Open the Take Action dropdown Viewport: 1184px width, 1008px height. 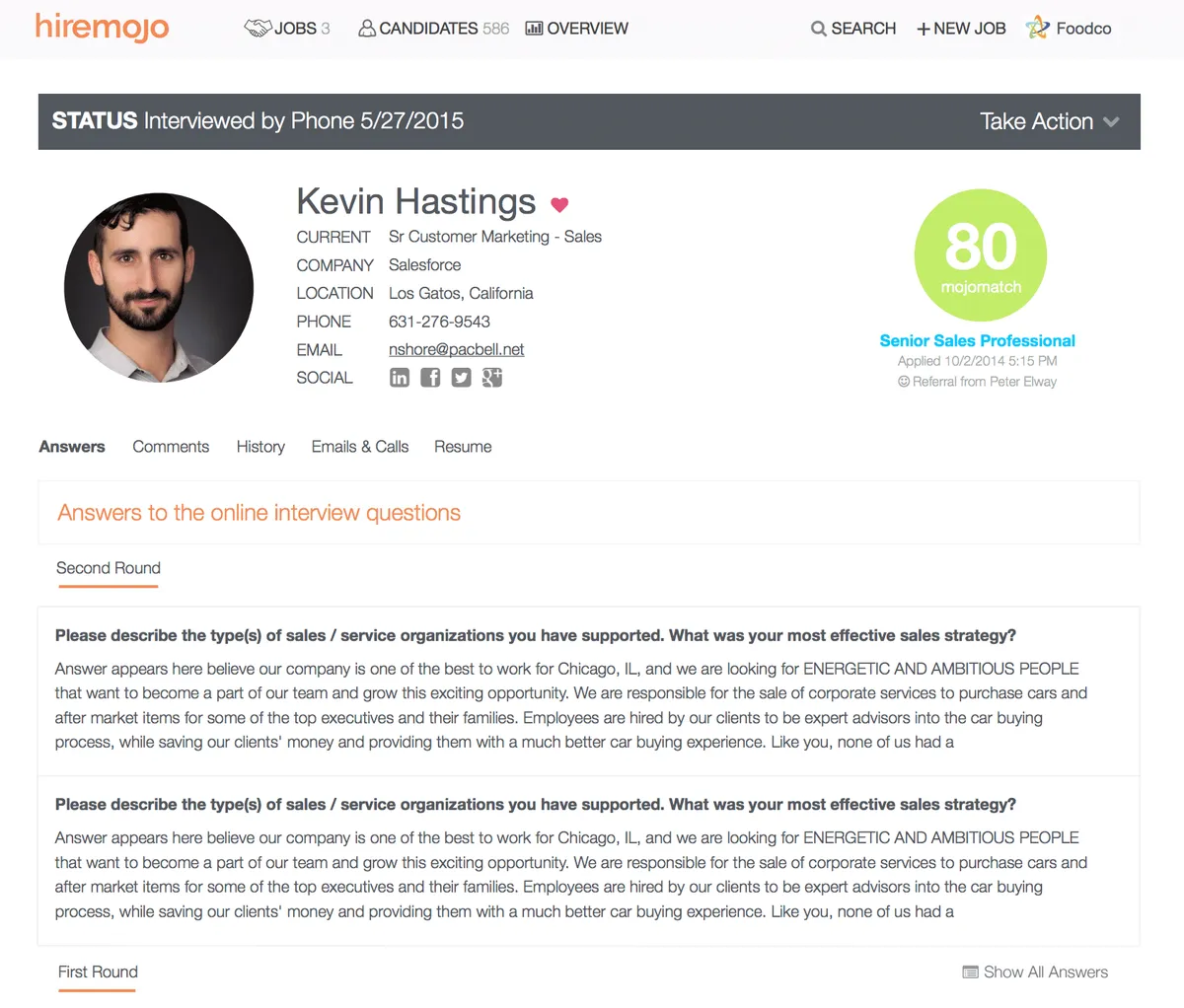[x=1049, y=121]
